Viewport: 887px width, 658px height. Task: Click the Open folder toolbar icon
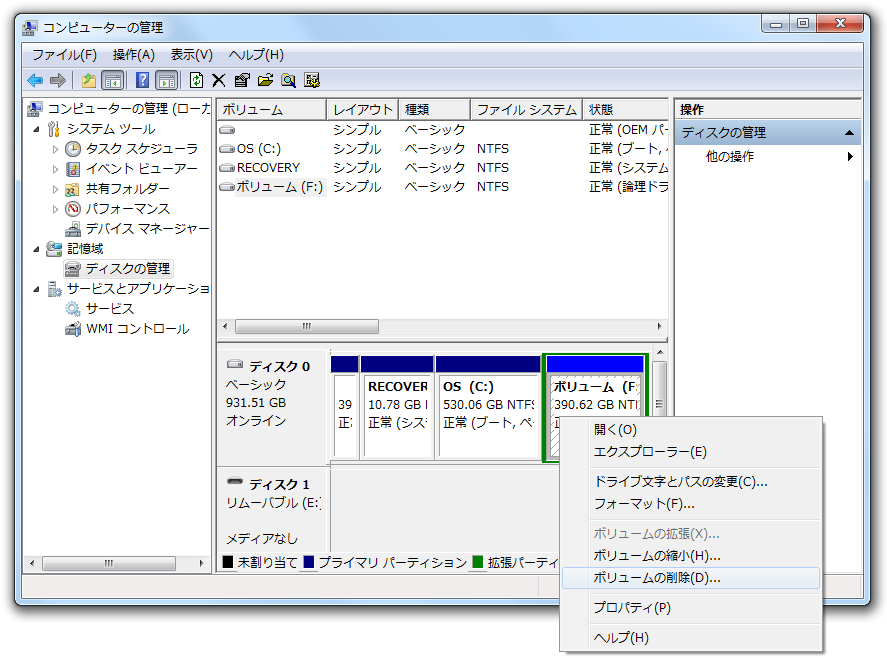click(x=265, y=80)
